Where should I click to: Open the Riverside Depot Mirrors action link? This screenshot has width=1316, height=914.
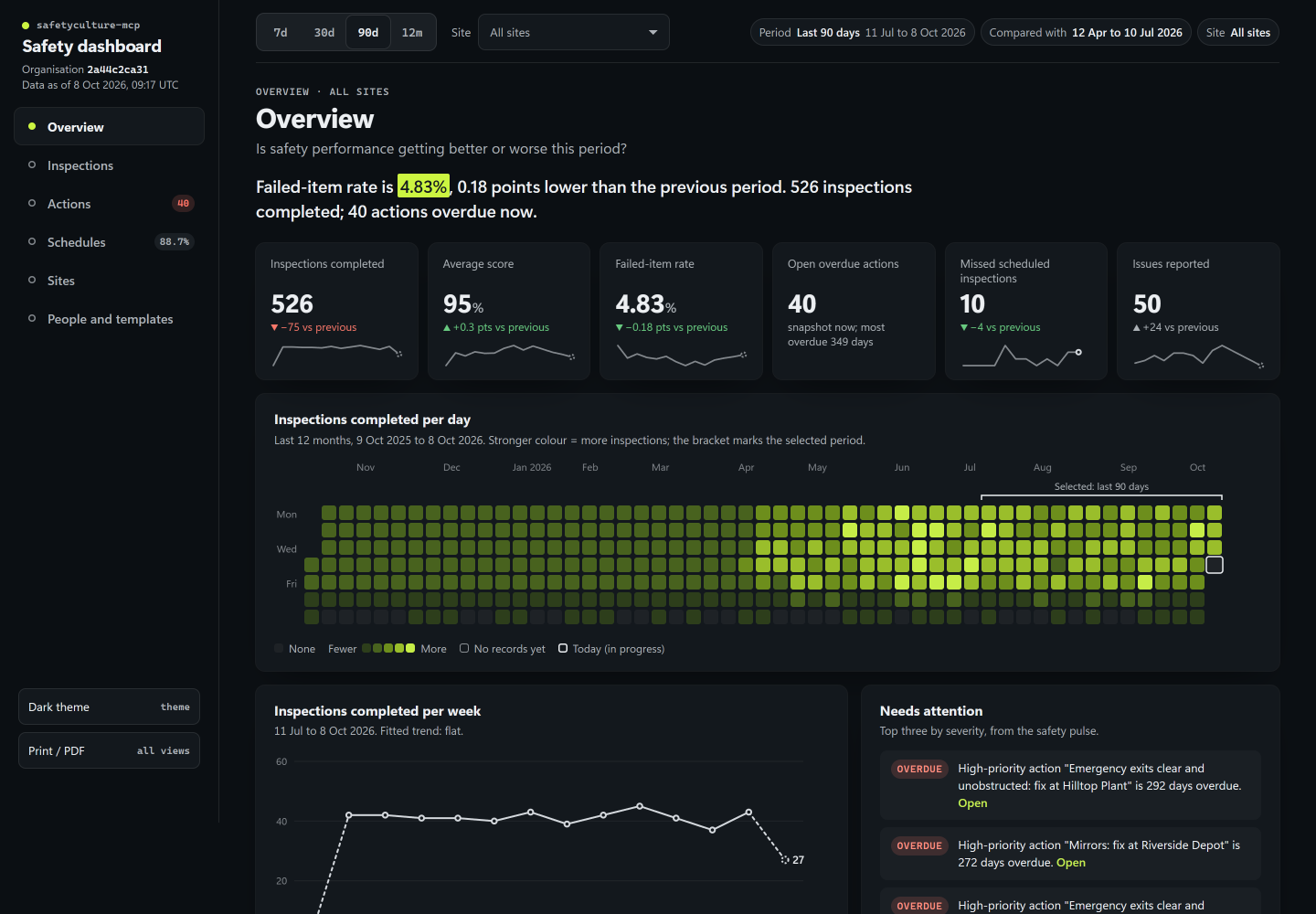pyautogui.click(x=1071, y=863)
